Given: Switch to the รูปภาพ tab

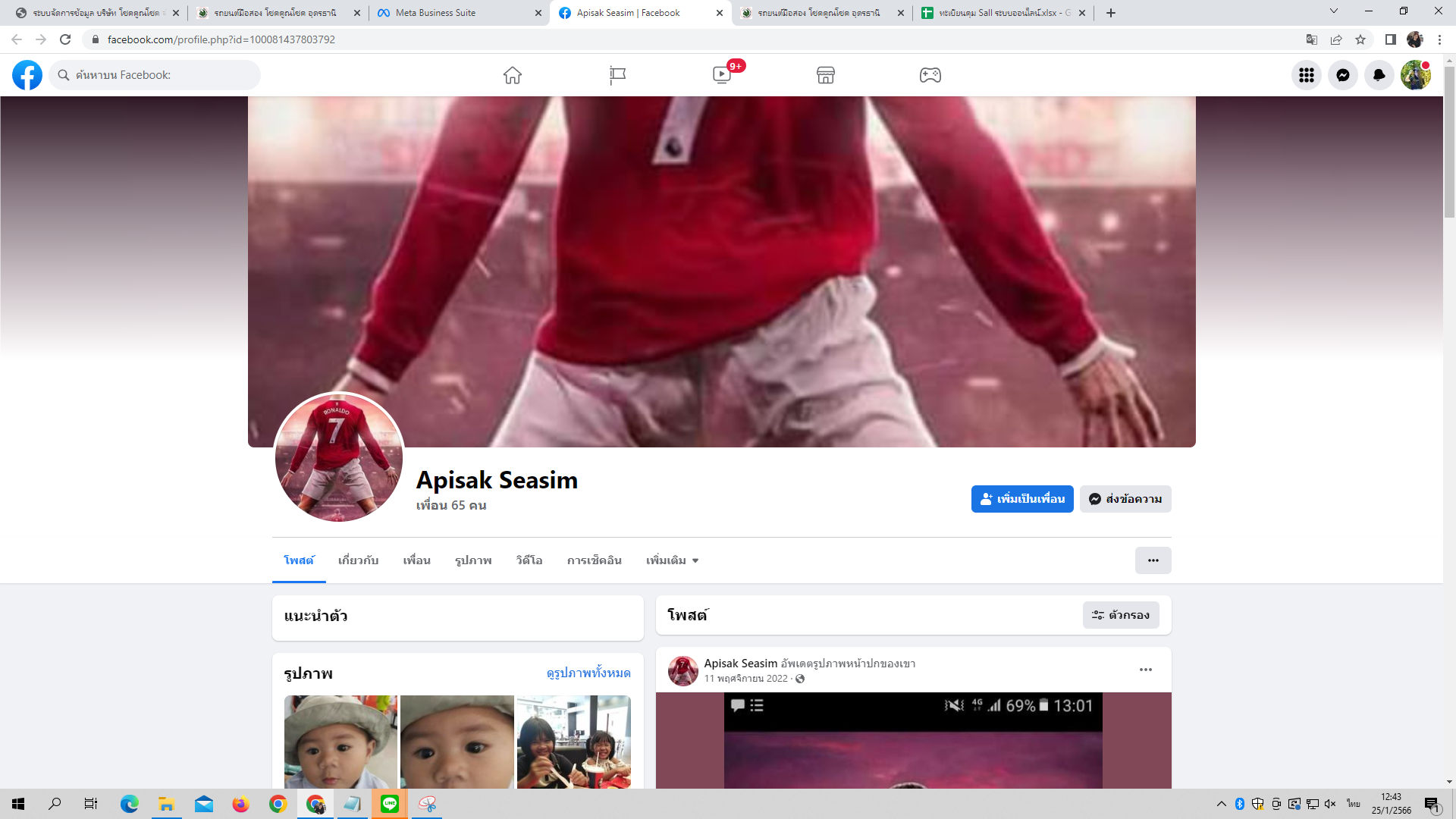Looking at the screenshot, I should [x=473, y=560].
